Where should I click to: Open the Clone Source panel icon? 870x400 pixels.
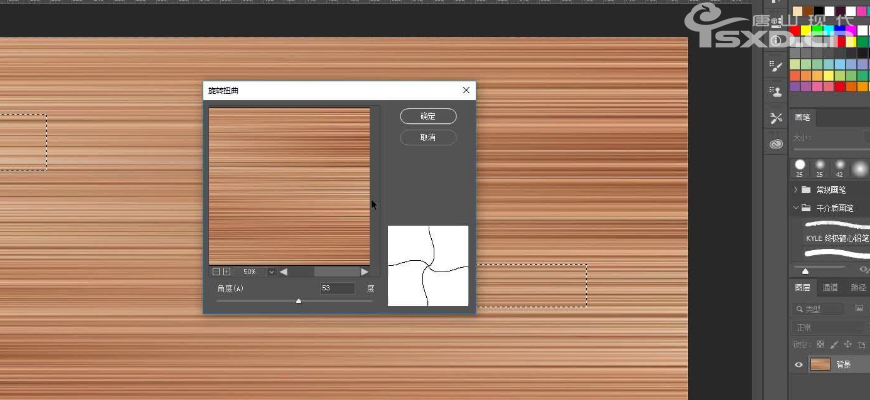click(776, 92)
